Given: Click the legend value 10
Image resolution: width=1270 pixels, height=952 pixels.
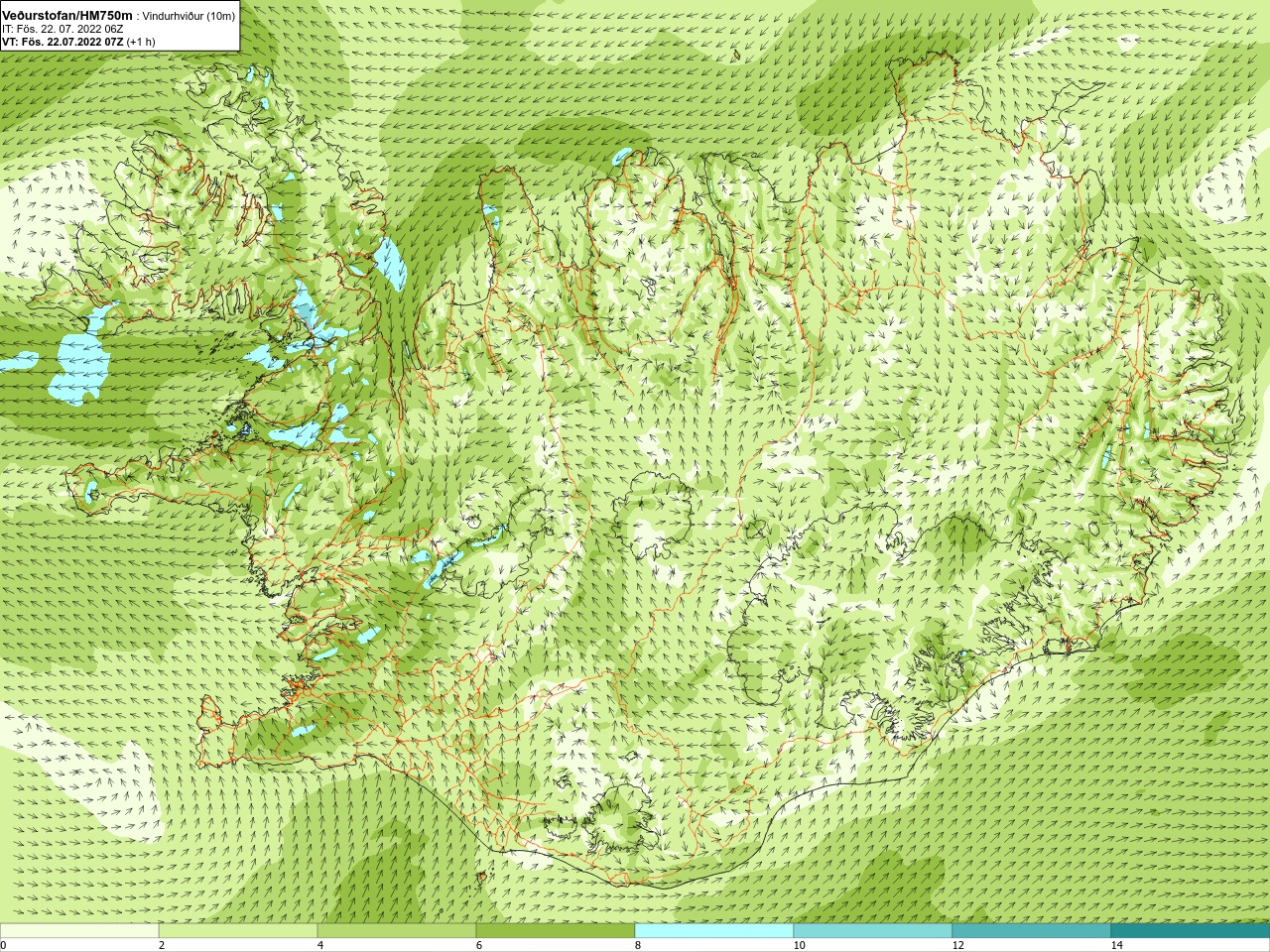Looking at the screenshot, I should coord(799,945).
